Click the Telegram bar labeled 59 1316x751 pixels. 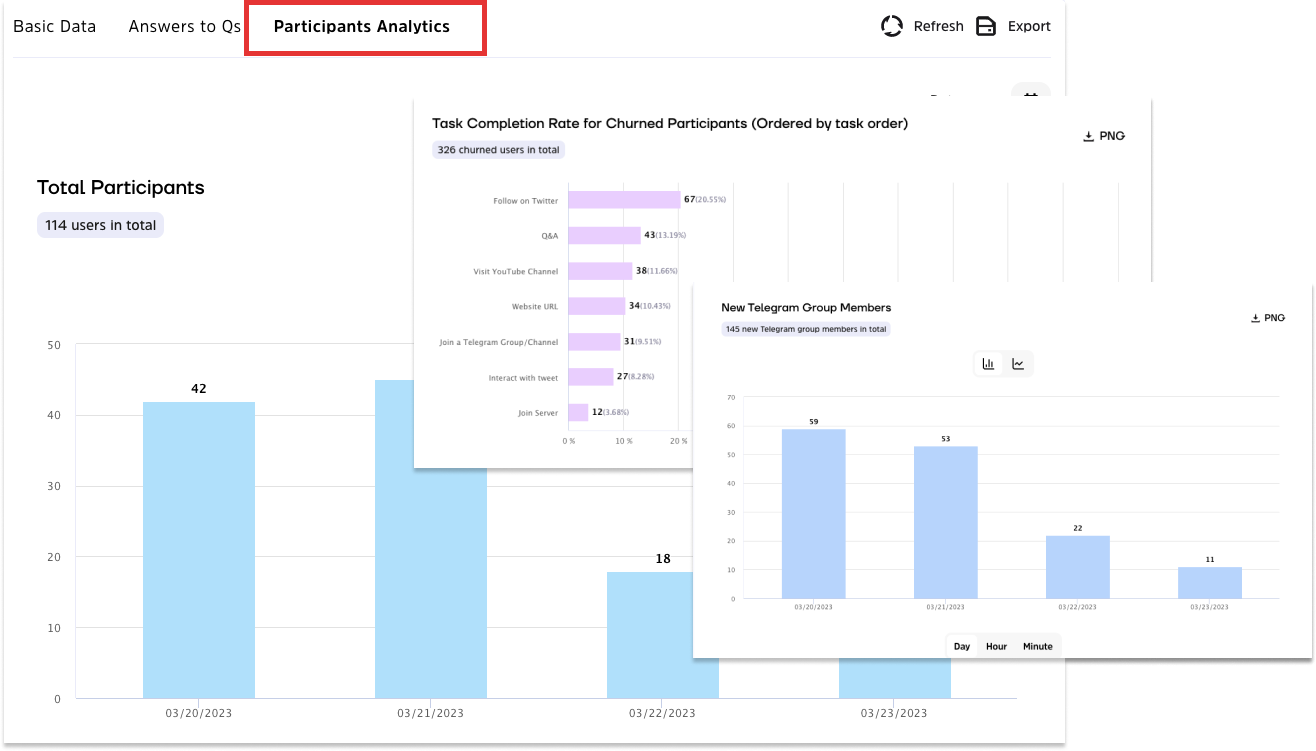coord(813,513)
